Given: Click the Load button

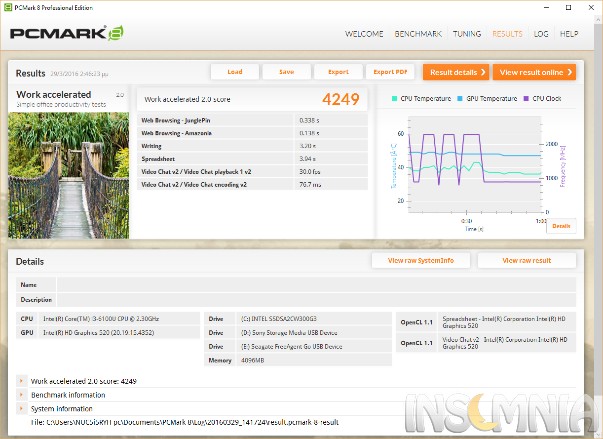Looking at the screenshot, I should [x=235, y=72].
